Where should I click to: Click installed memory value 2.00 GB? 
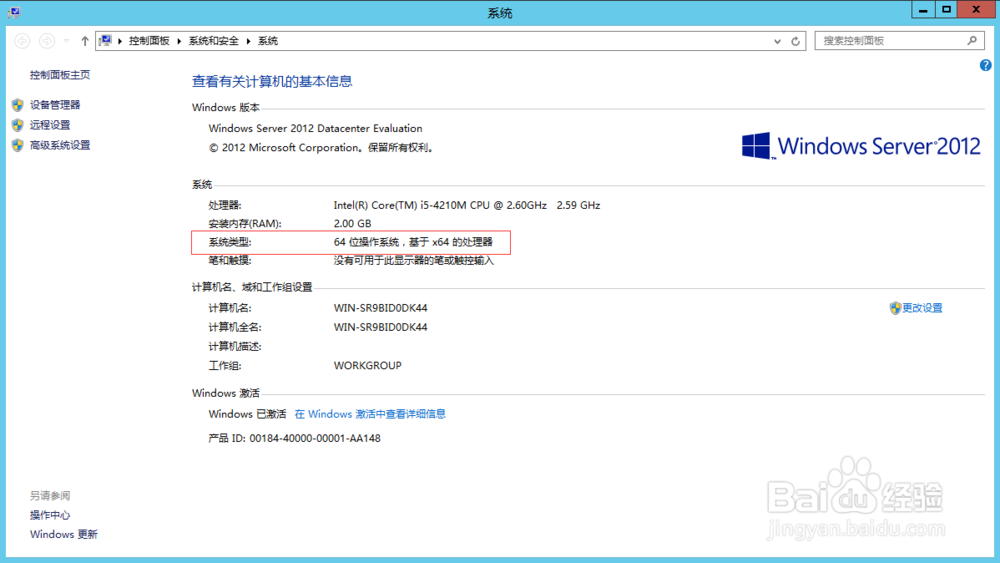(352, 224)
